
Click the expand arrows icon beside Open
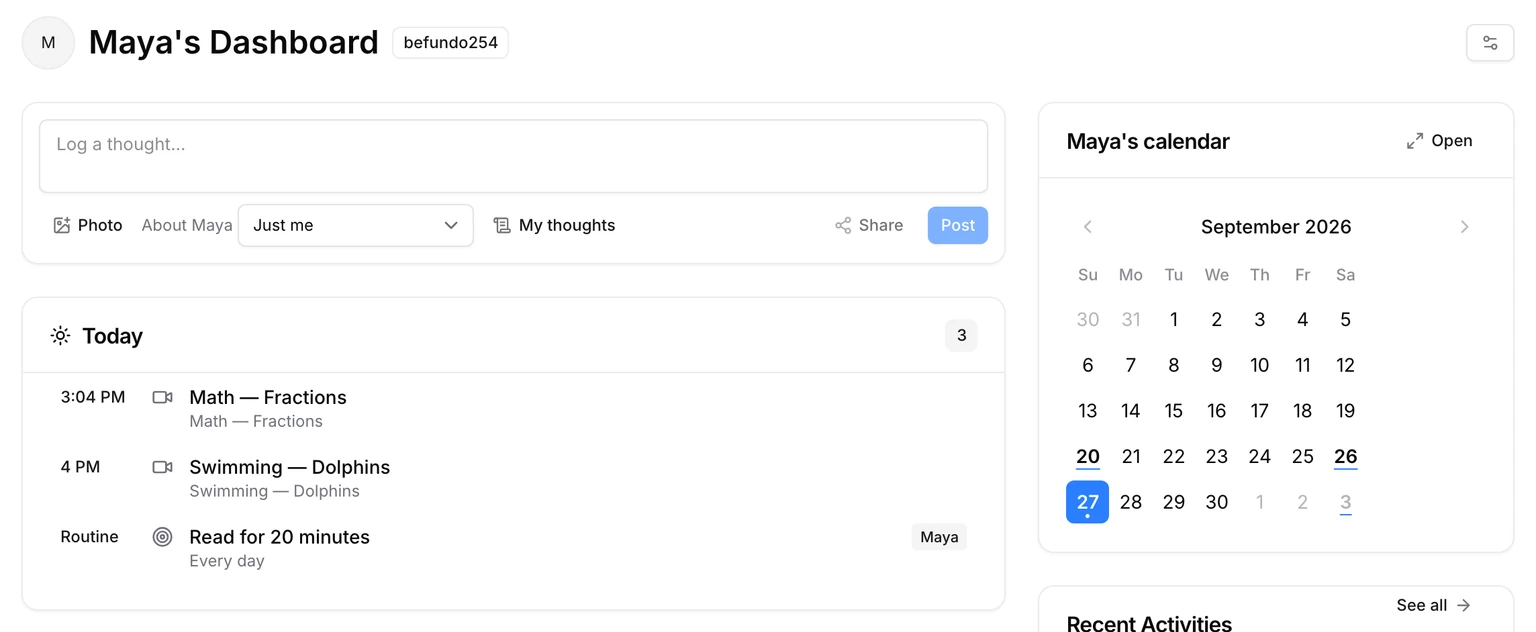tap(1415, 141)
